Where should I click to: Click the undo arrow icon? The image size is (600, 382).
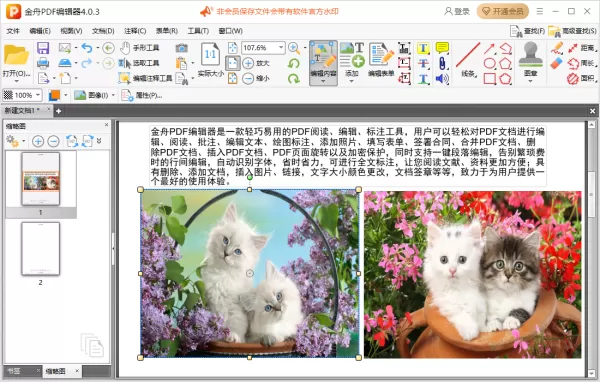coord(87,48)
